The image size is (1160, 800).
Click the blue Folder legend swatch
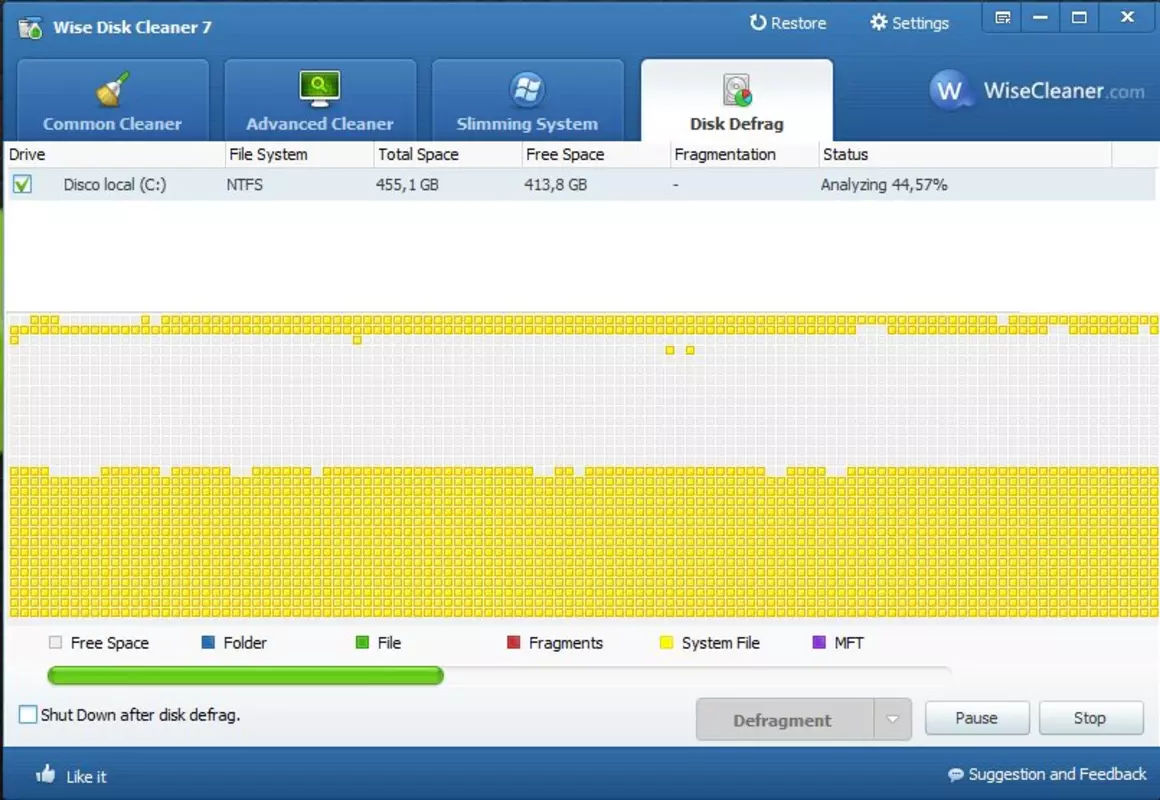pos(208,642)
